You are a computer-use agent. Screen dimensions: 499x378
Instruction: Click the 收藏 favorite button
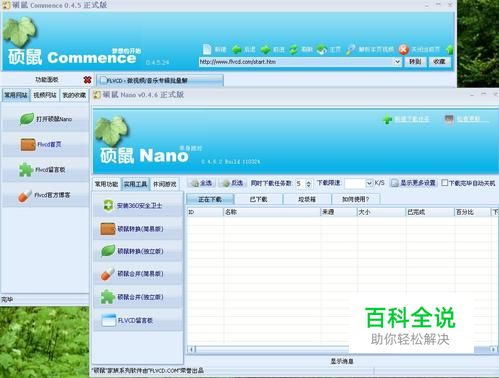[x=439, y=62]
